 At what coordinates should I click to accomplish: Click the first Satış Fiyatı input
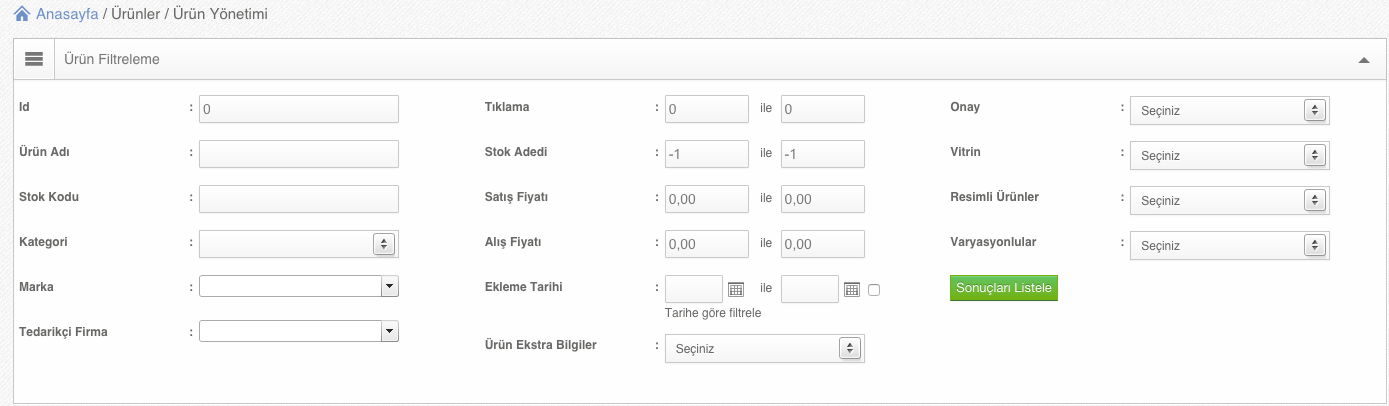pos(707,199)
